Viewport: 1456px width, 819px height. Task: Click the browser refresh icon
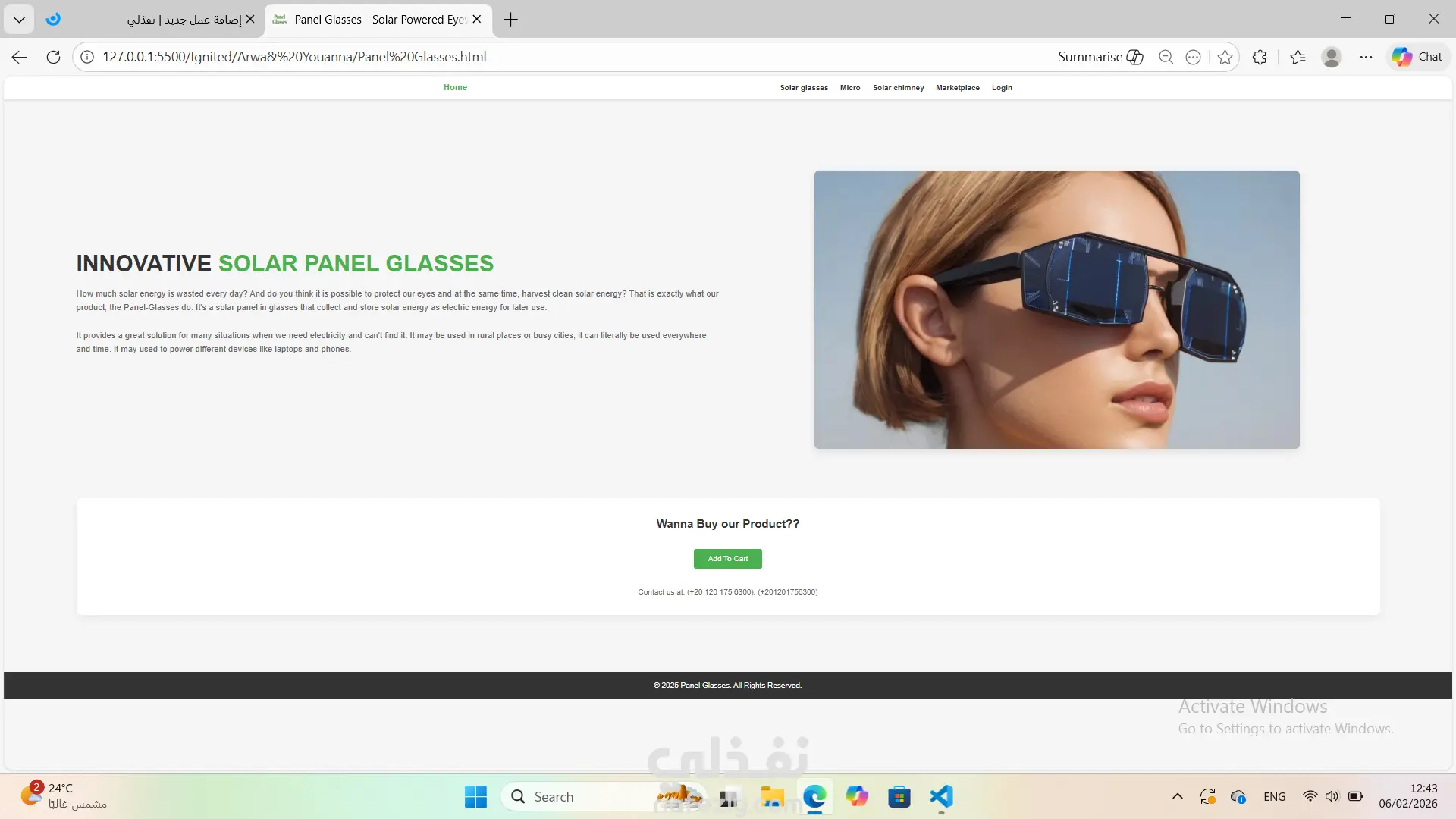coord(53,57)
